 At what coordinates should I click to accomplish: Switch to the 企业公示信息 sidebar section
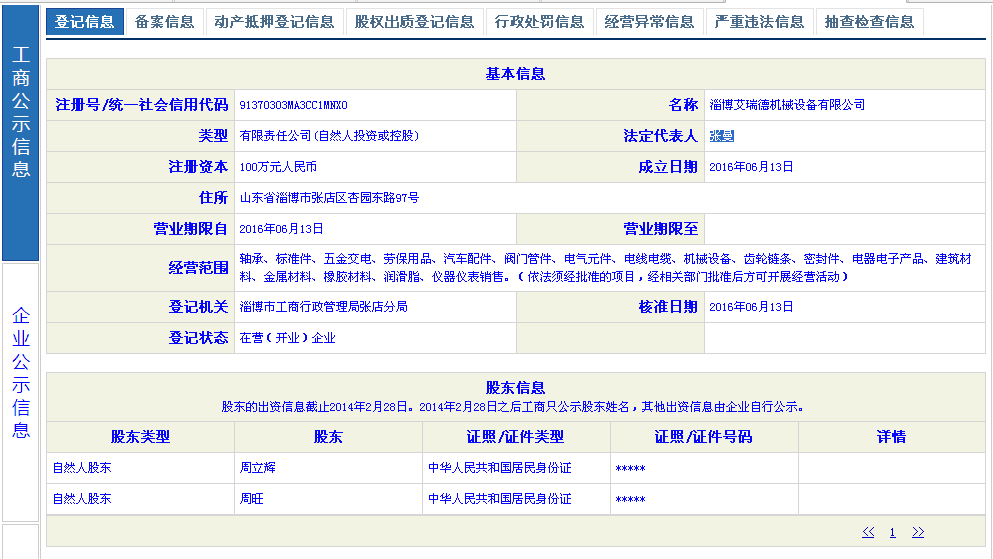coord(21,373)
